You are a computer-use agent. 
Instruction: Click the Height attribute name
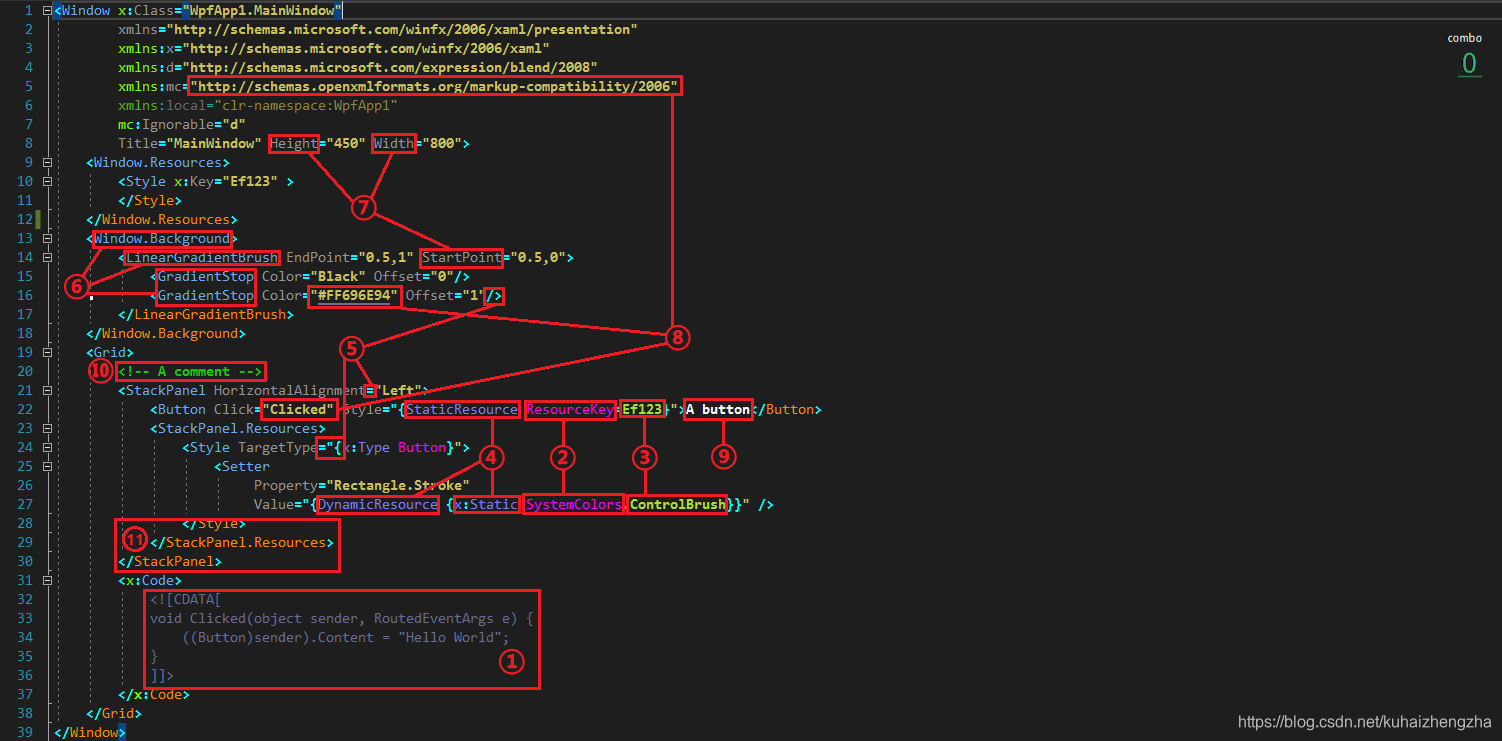pos(294,144)
